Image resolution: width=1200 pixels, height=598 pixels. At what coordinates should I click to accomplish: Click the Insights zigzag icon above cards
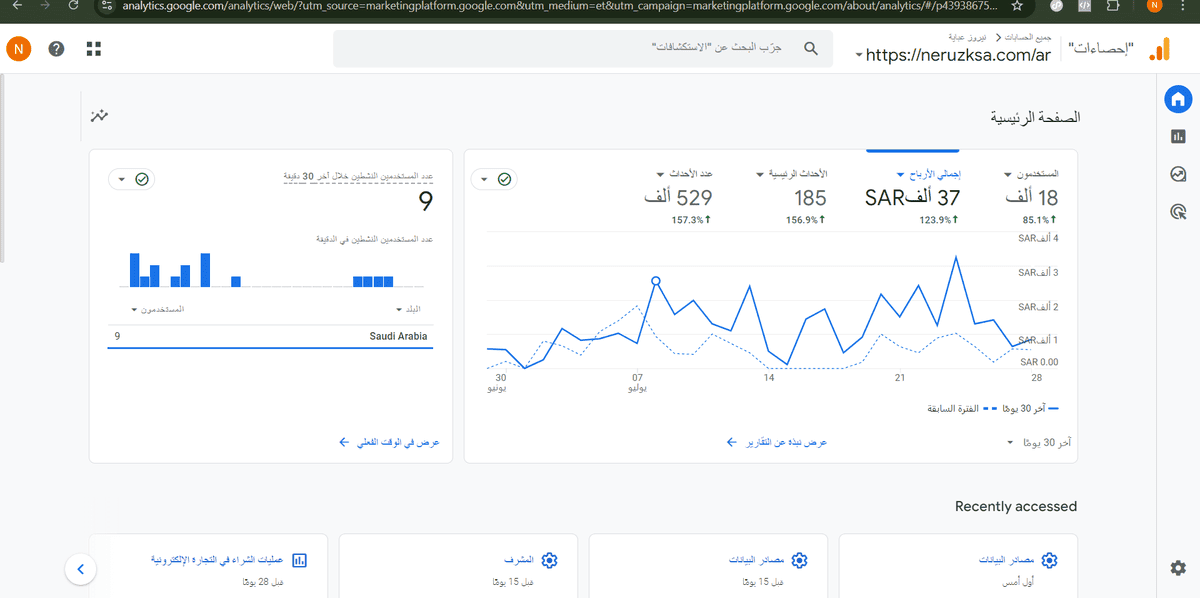coord(99,115)
